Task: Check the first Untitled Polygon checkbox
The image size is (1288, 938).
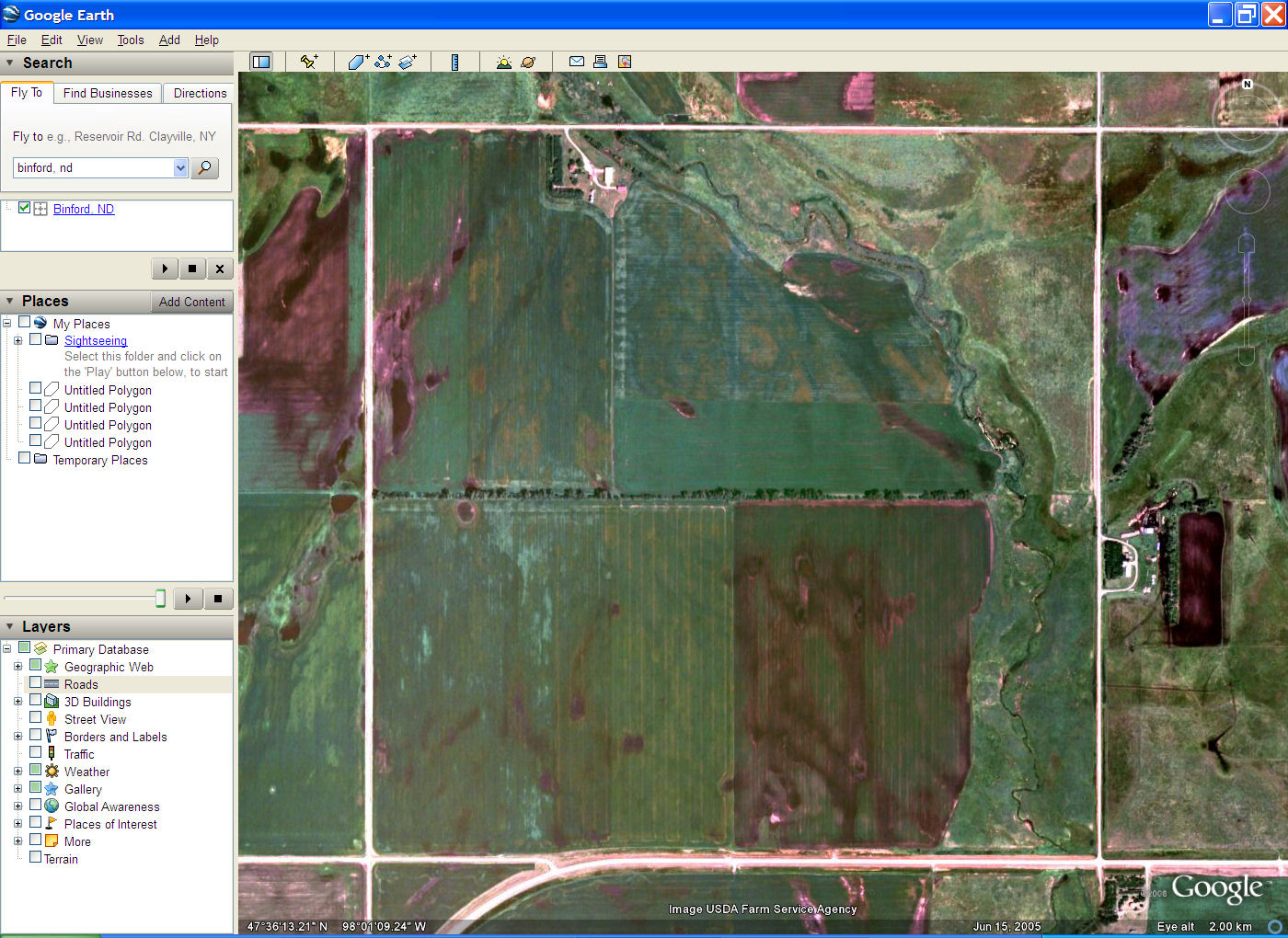Action: [x=36, y=389]
